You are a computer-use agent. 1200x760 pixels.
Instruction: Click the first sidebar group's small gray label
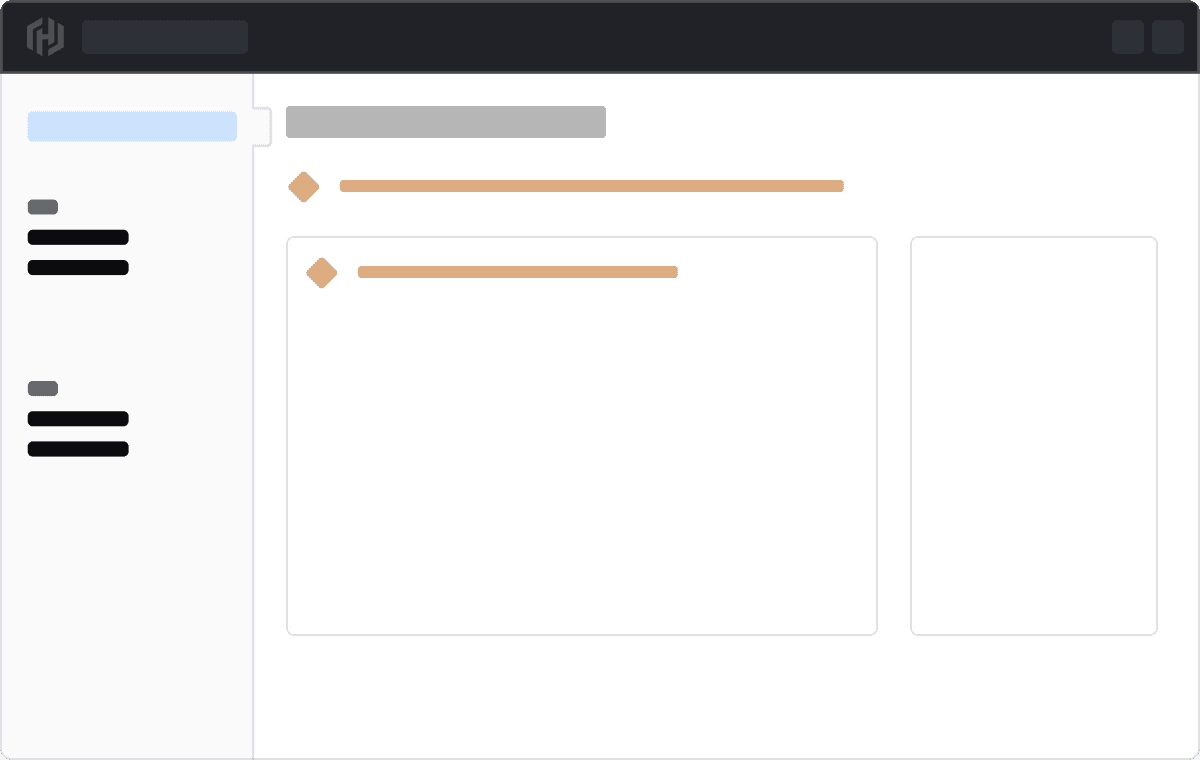tap(43, 208)
